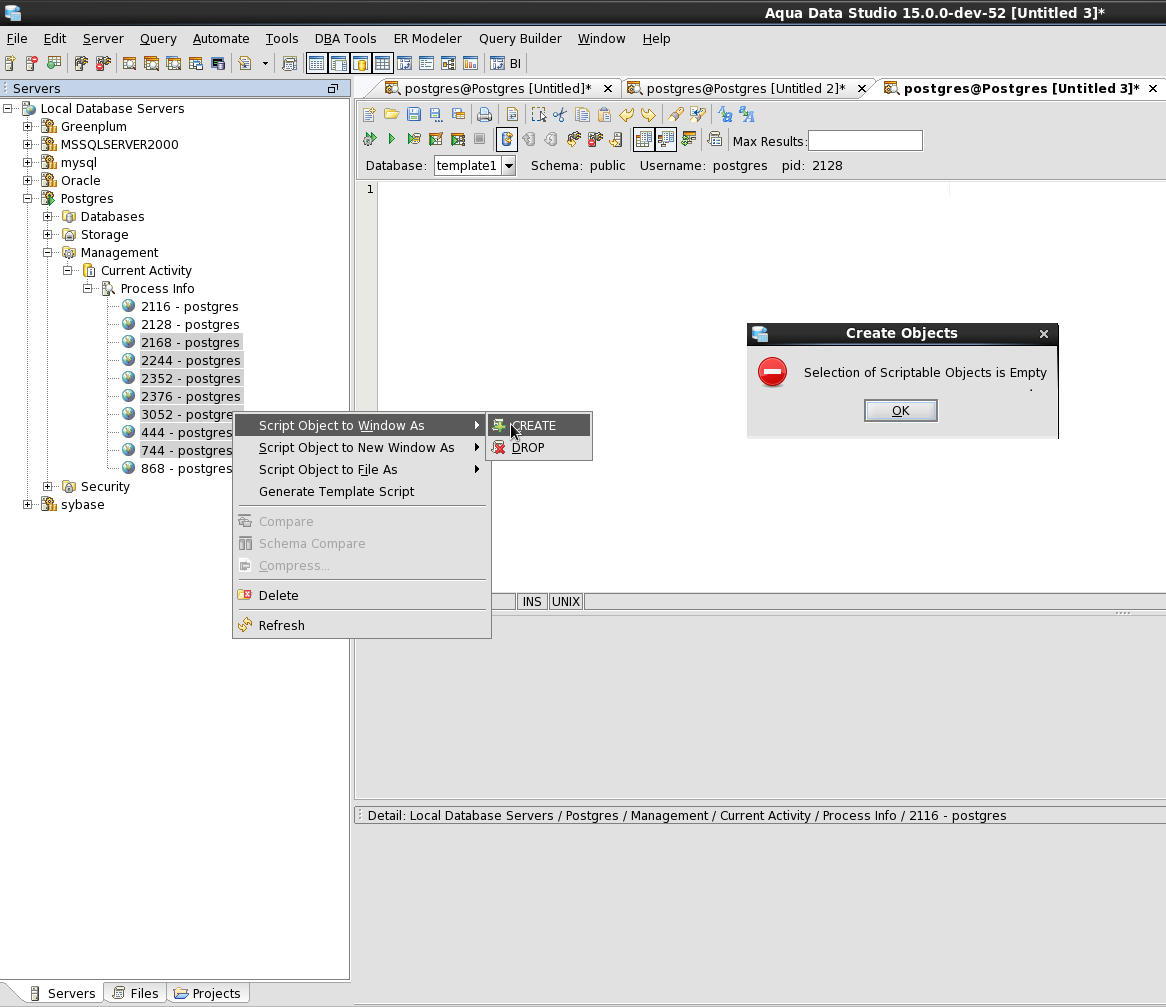Click the Cut scissors icon

pos(560,115)
